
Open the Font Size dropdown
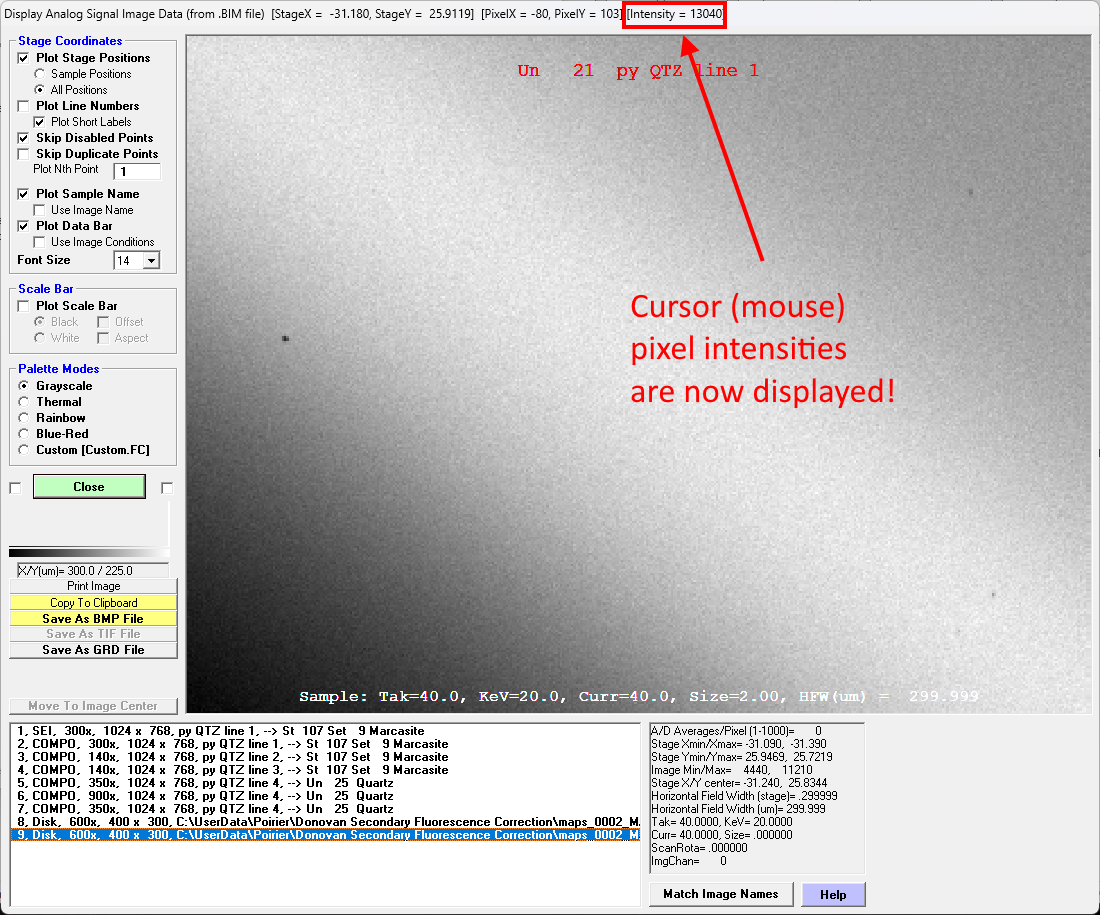(151, 261)
